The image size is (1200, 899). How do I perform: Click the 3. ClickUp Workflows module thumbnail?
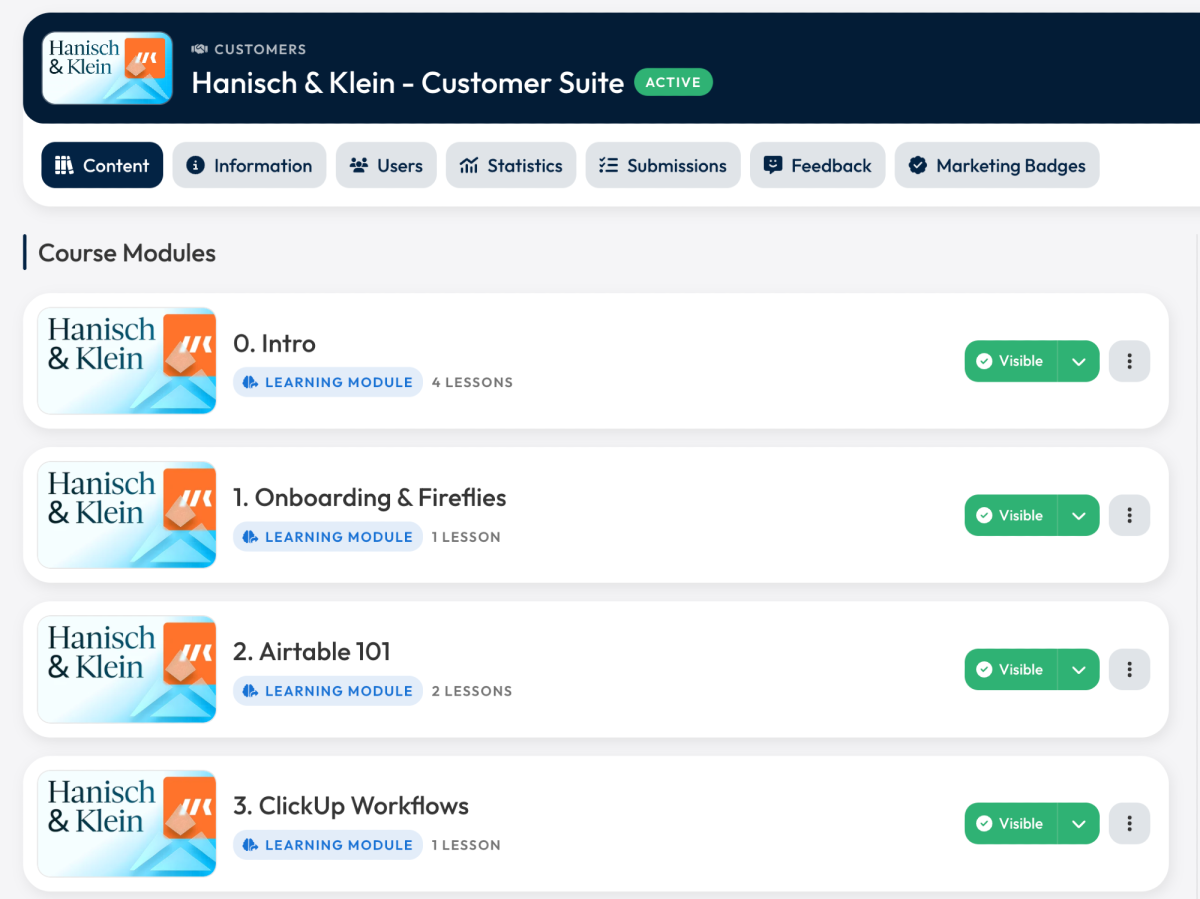click(x=127, y=823)
